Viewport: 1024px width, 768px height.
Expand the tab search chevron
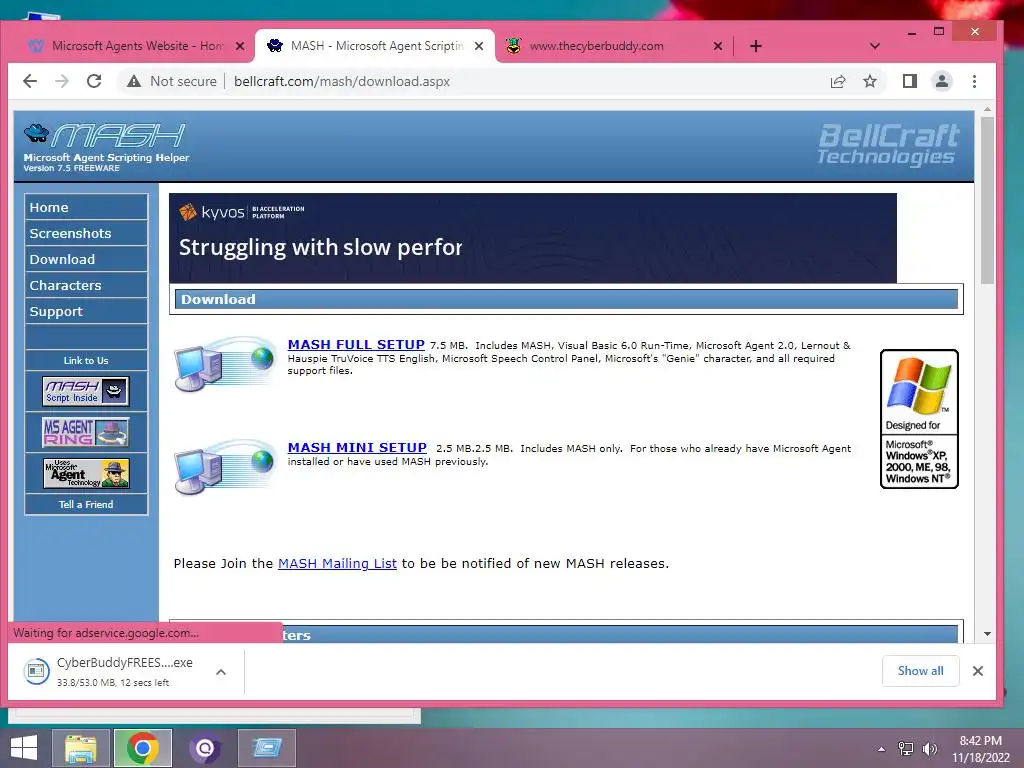[x=875, y=46]
